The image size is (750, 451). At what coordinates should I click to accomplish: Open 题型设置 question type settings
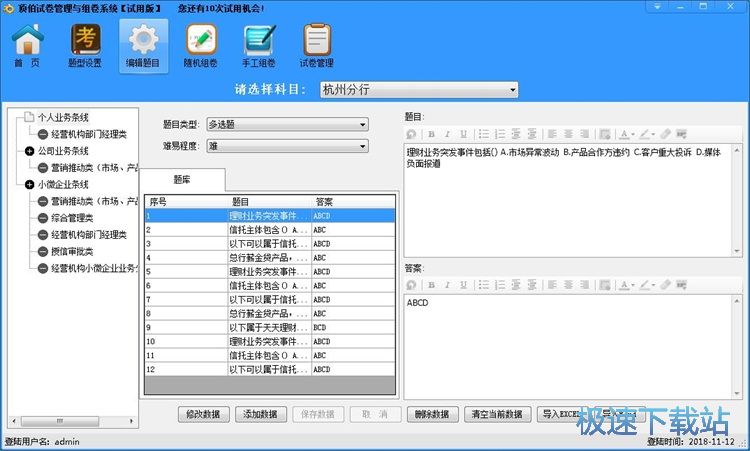coord(85,46)
